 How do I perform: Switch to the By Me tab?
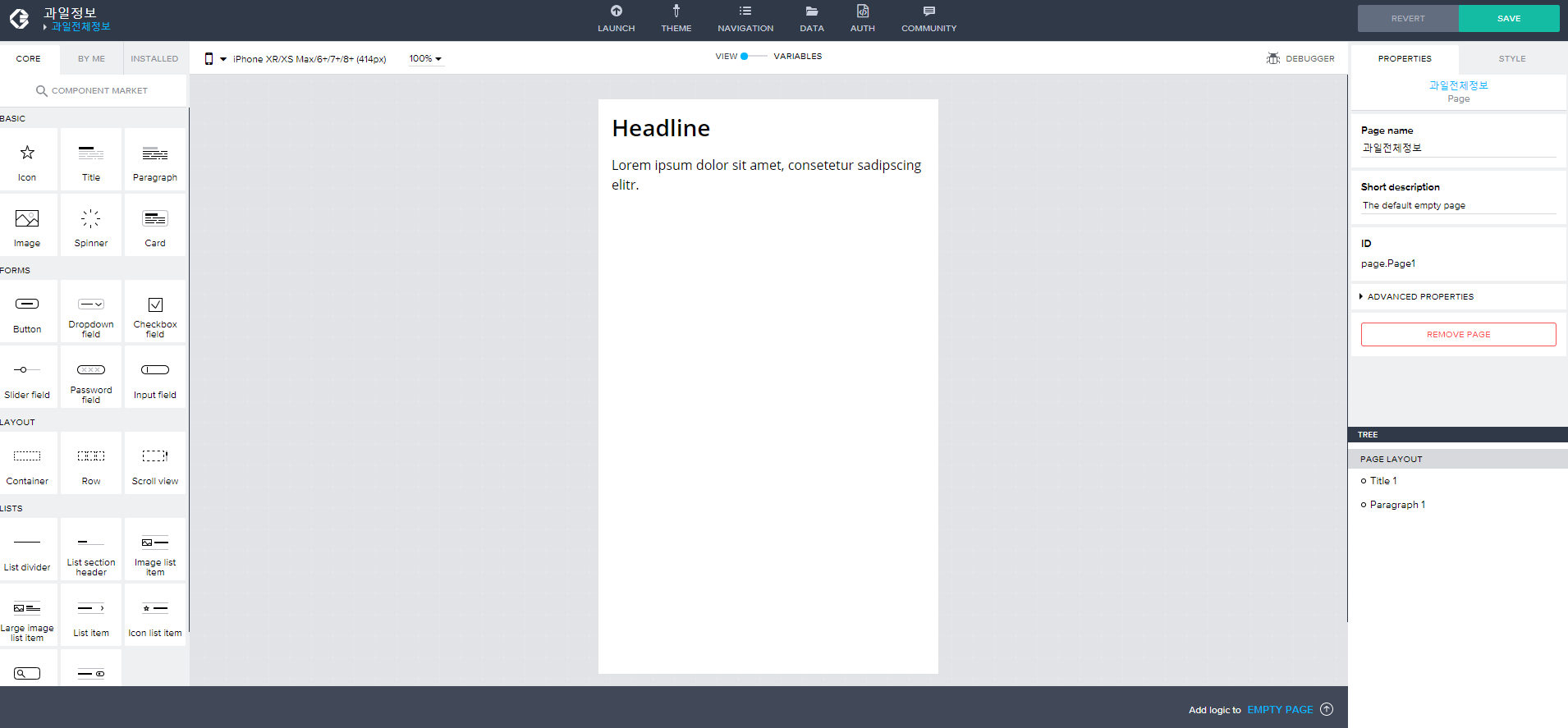coord(92,59)
